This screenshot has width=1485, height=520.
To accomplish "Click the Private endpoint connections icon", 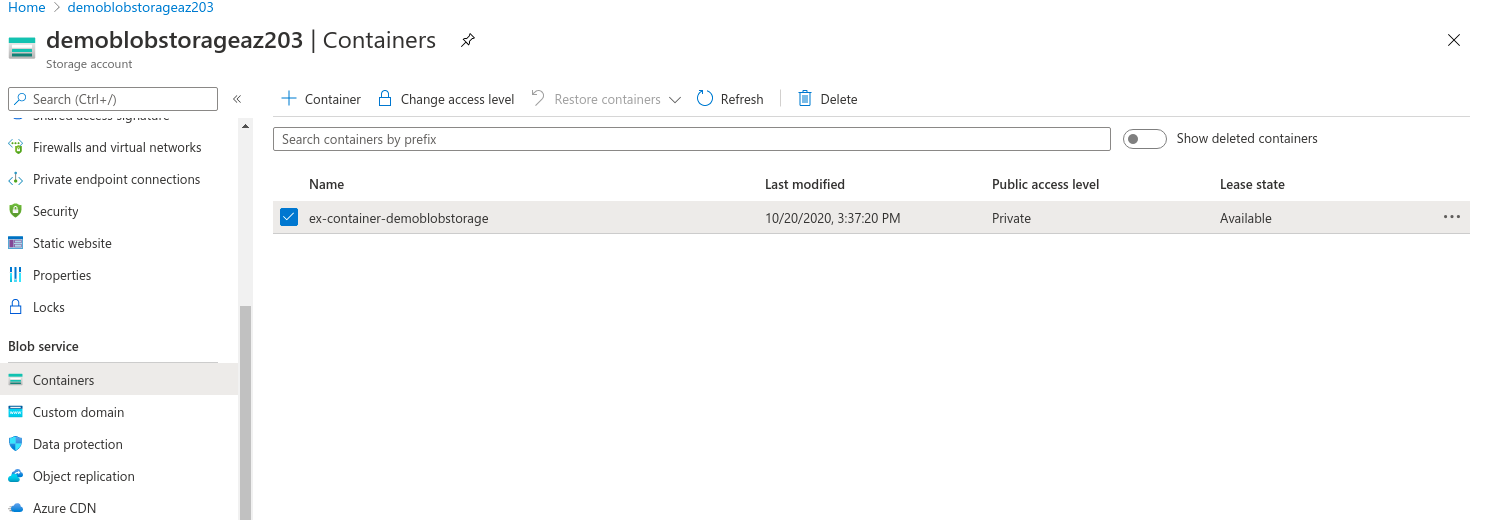I will click(x=15, y=179).
